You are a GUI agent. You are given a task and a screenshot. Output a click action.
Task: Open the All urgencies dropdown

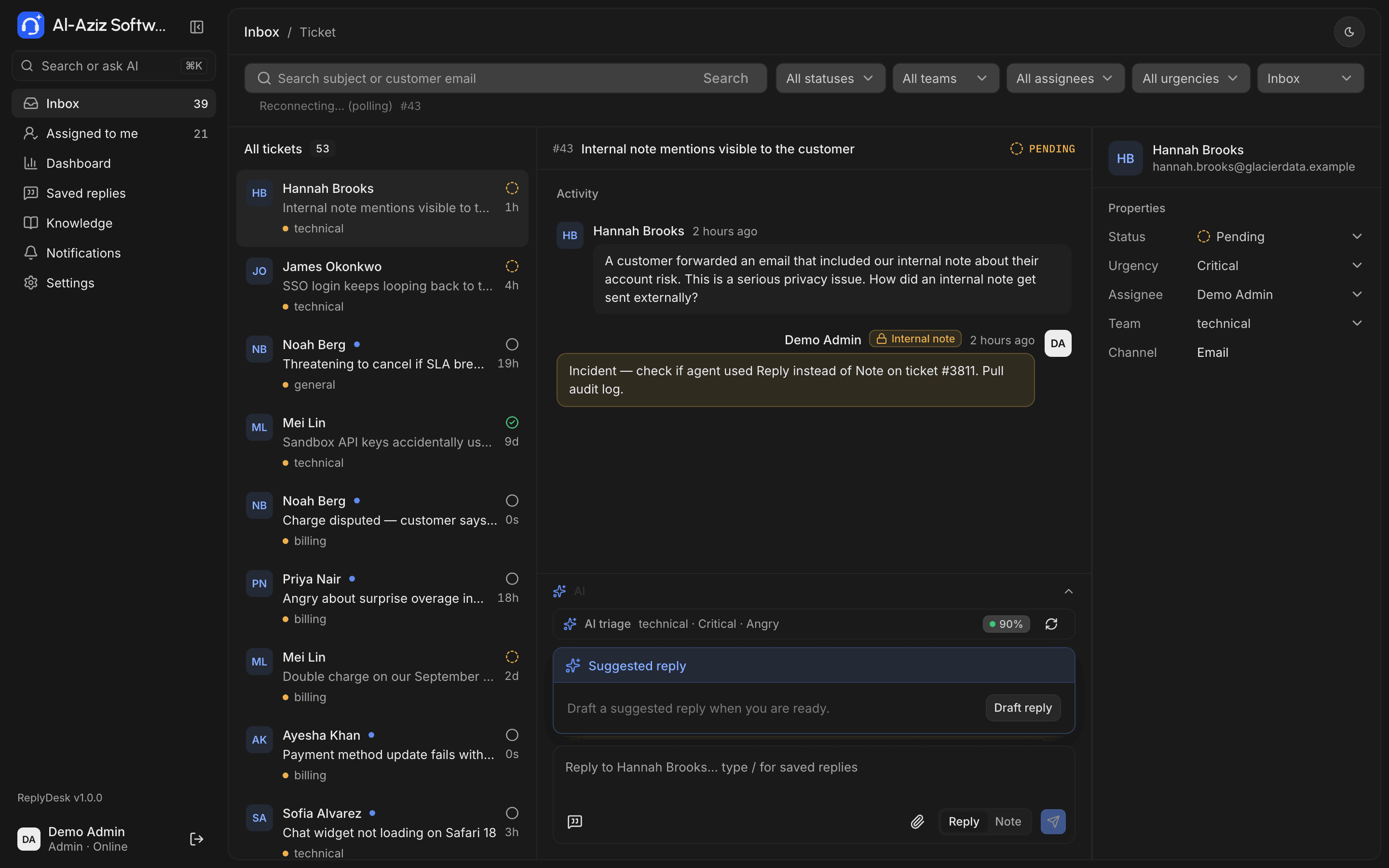click(x=1190, y=78)
